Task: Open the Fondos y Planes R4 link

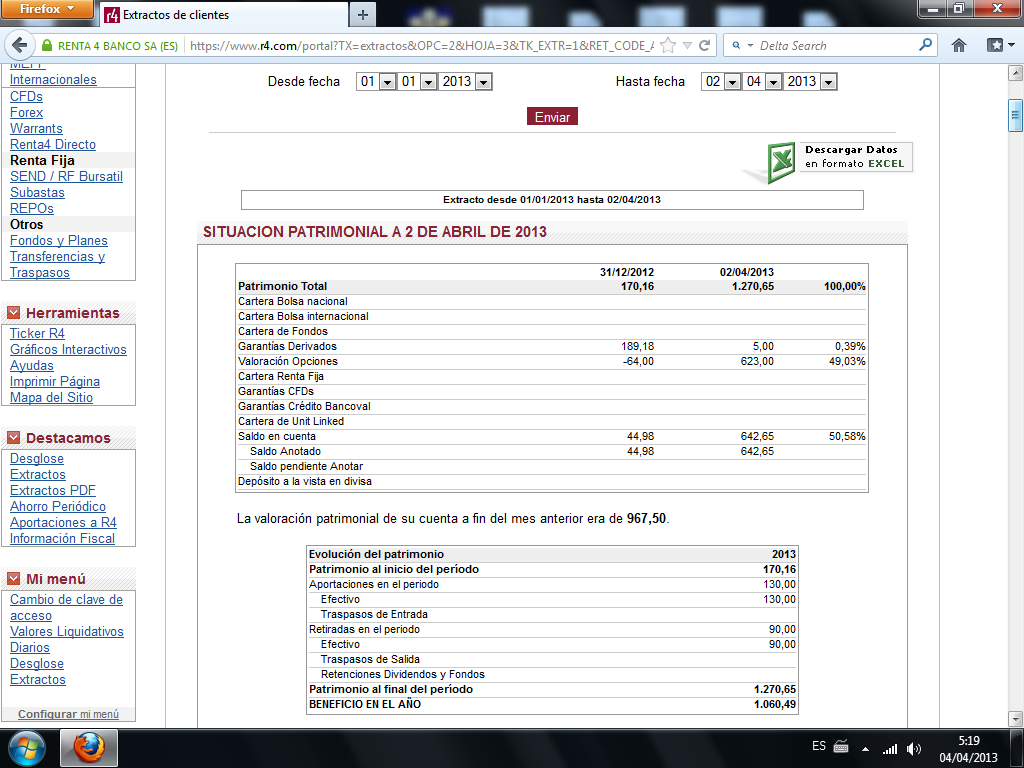Action: 59,240
